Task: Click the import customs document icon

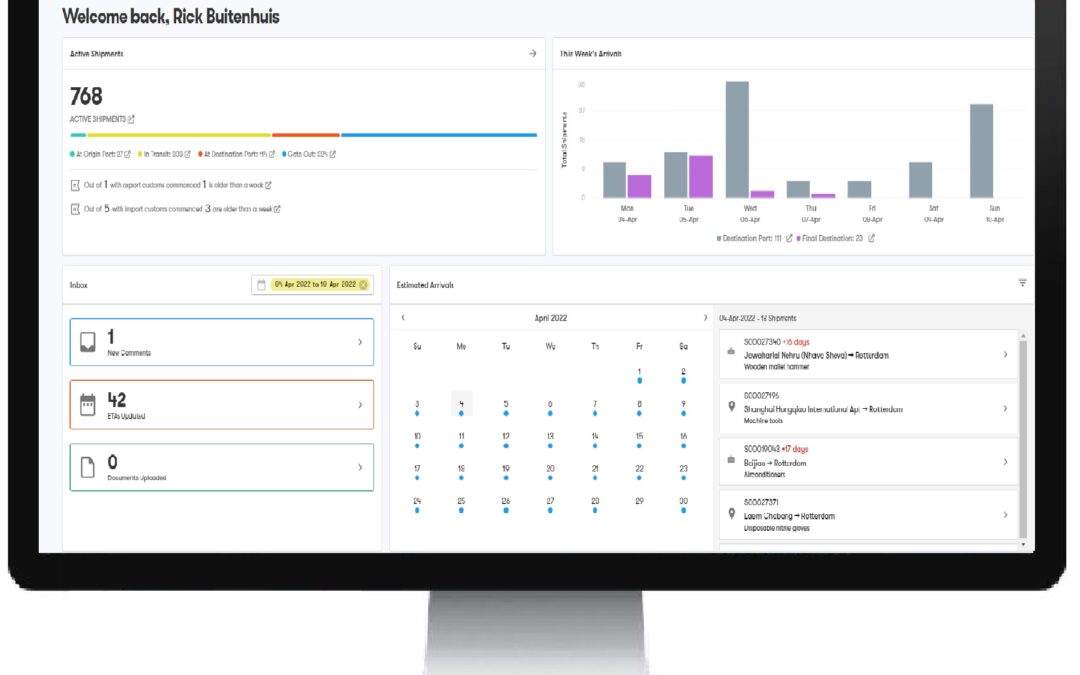Action: tap(76, 209)
